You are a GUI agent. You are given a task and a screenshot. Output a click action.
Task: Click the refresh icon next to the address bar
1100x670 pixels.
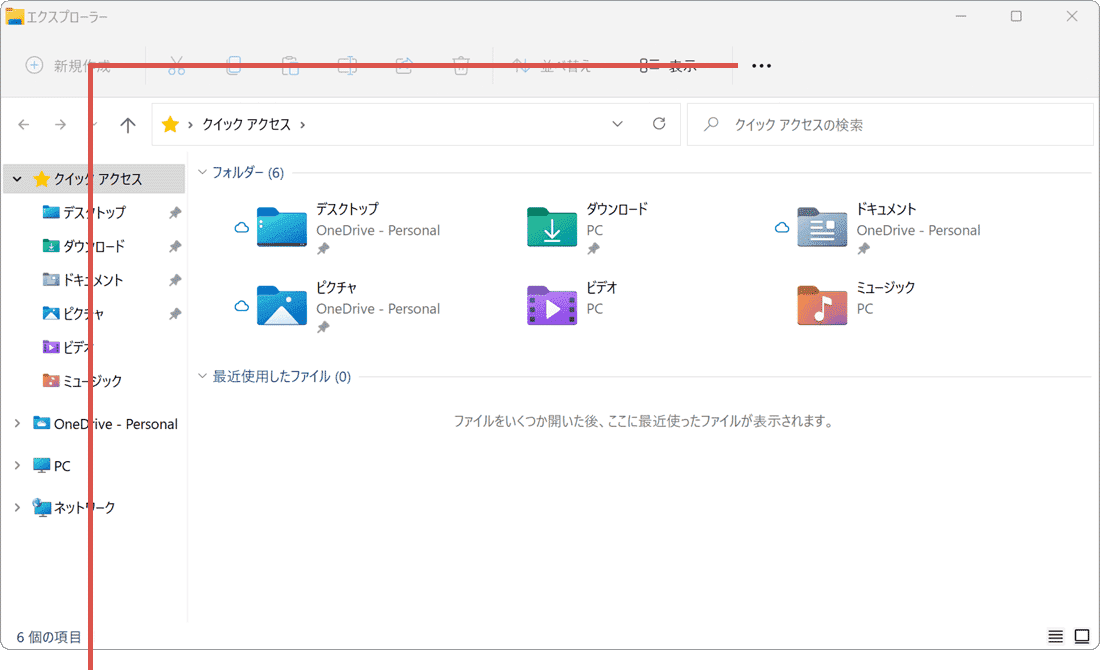tap(659, 124)
